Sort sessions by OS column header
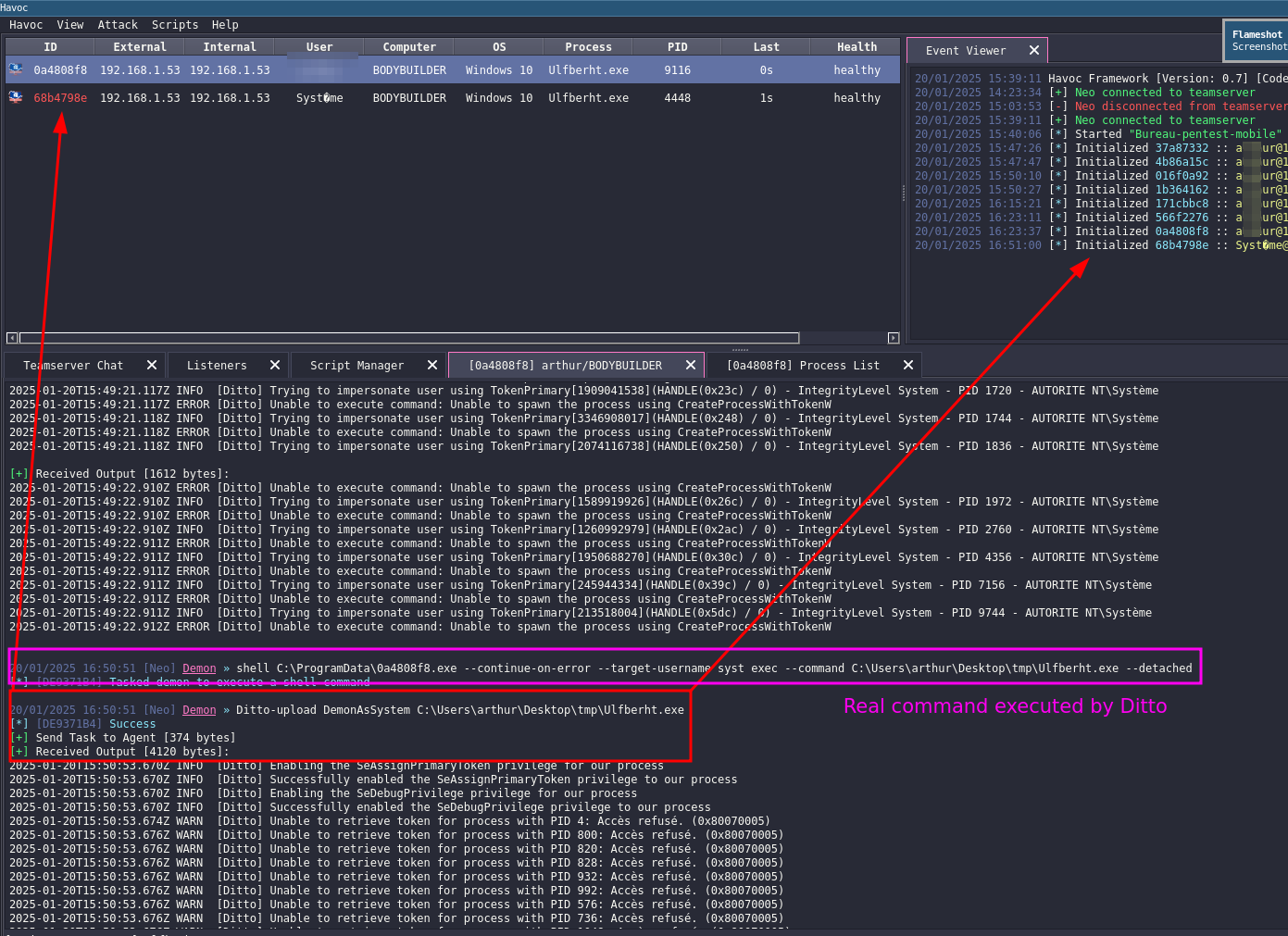 [499, 47]
